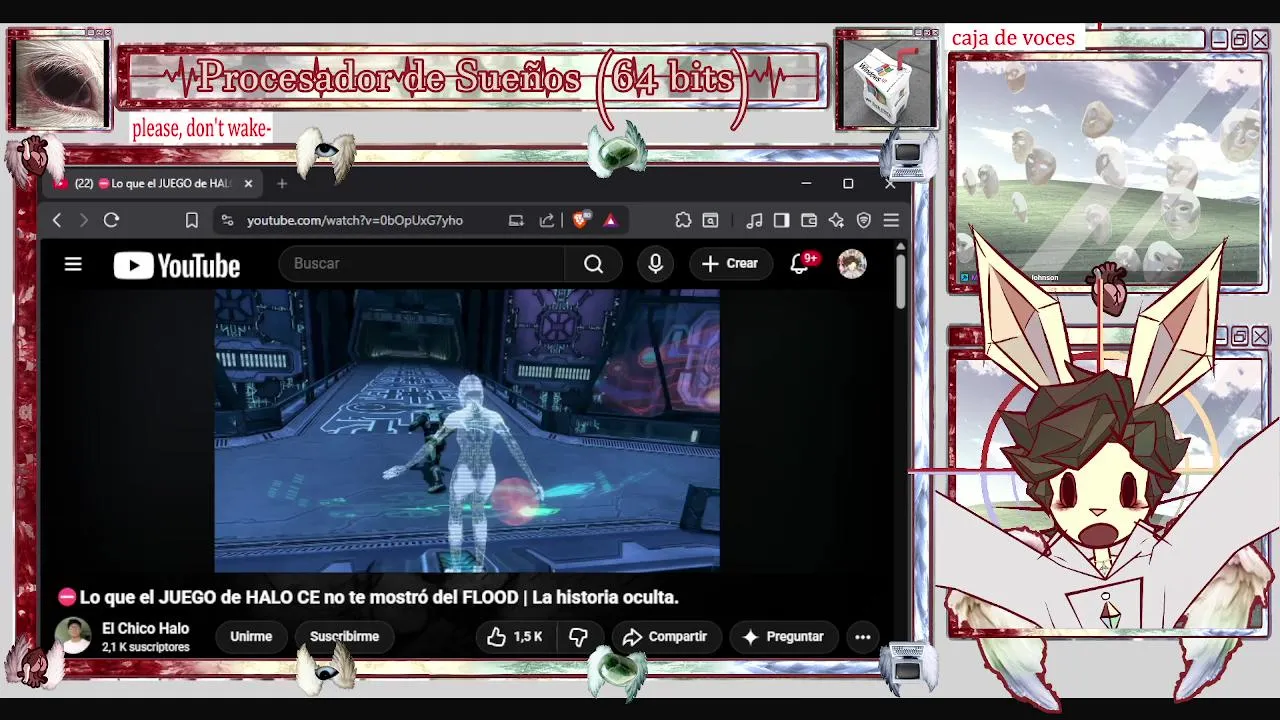This screenshot has height=720, width=1280.
Task: Minimize the 'caja de voces' window
Action: point(1218,39)
